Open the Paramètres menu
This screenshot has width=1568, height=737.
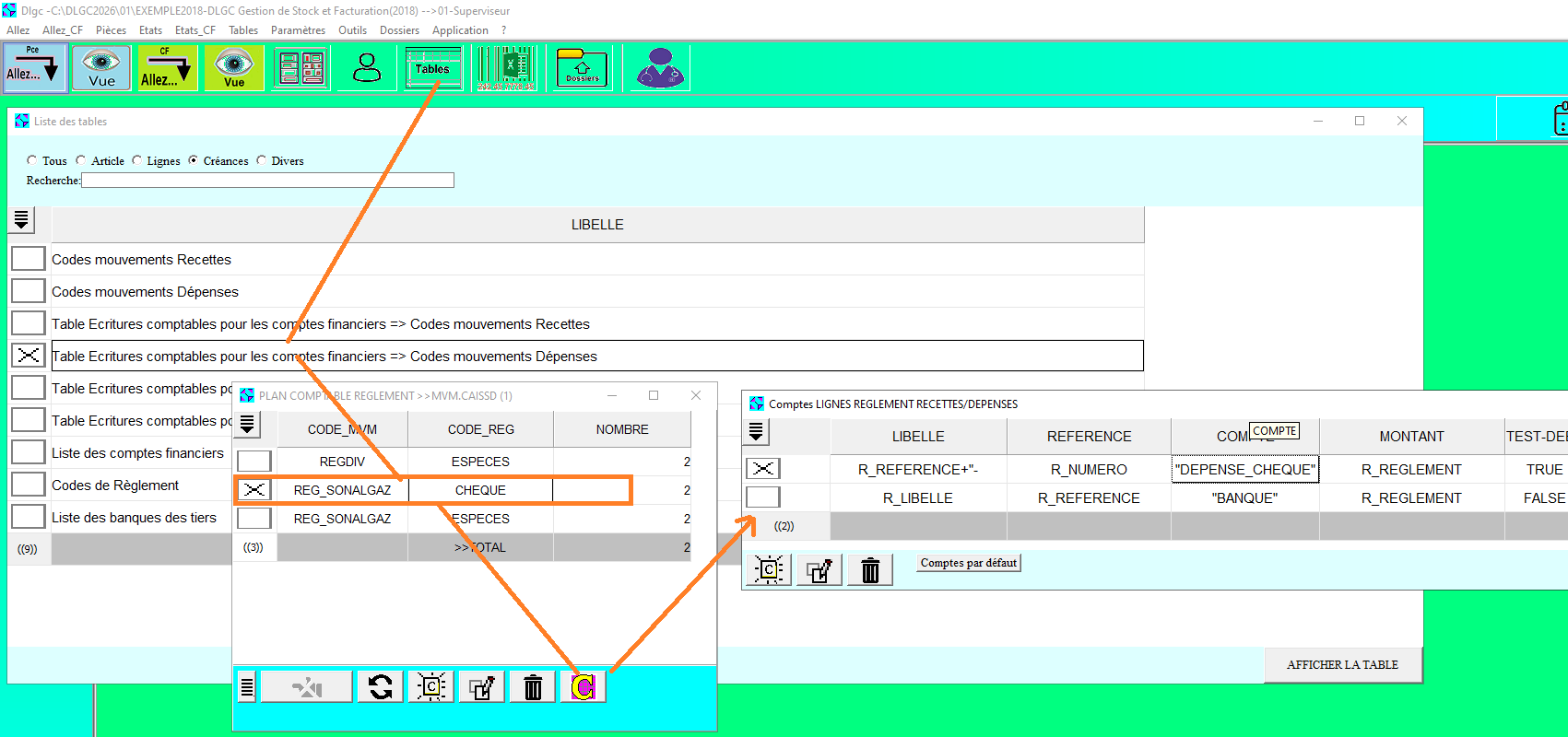coord(298,30)
